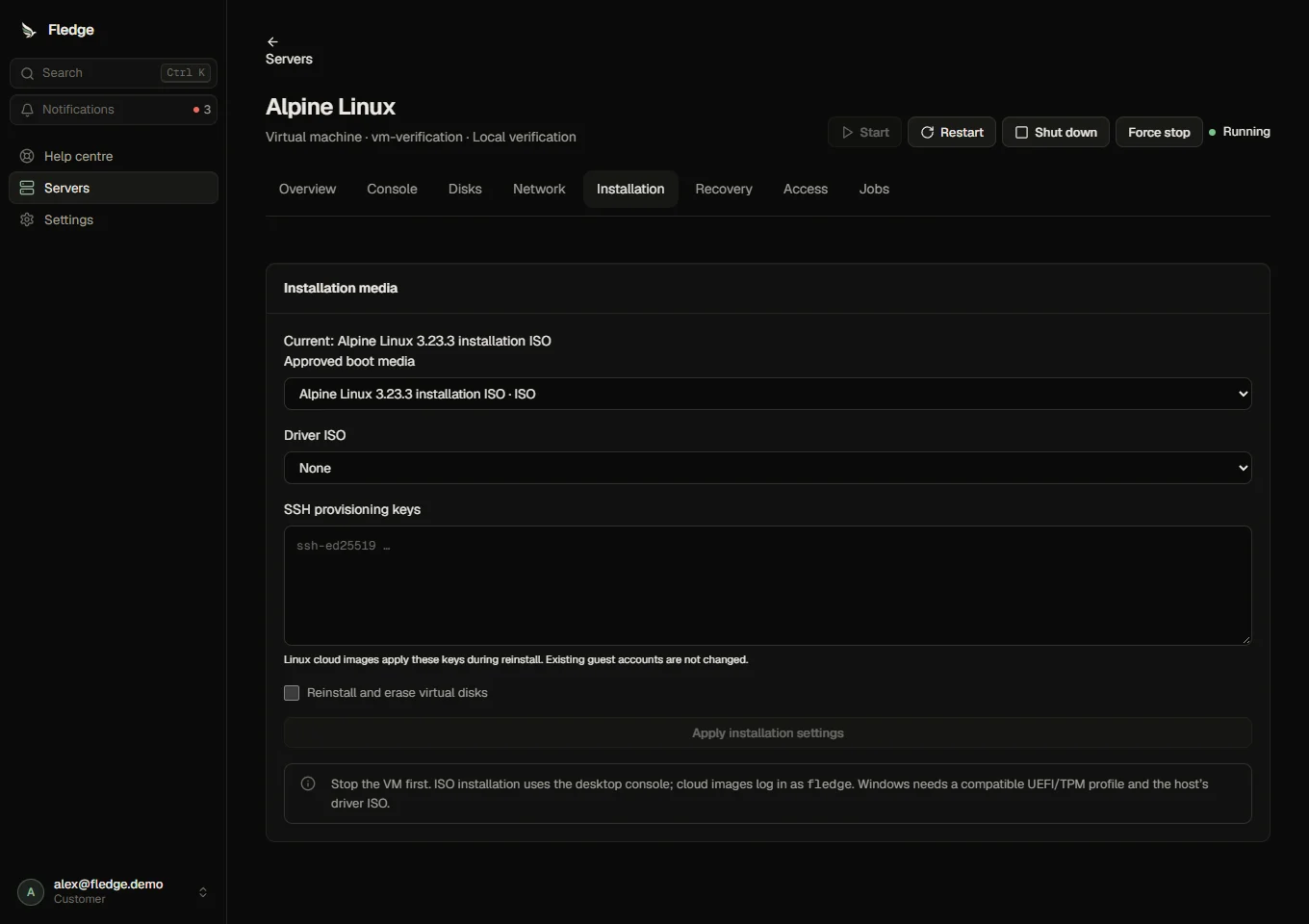The width and height of the screenshot is (1309, 924).
Task: Switch to the Console tab
Action: 392,190
